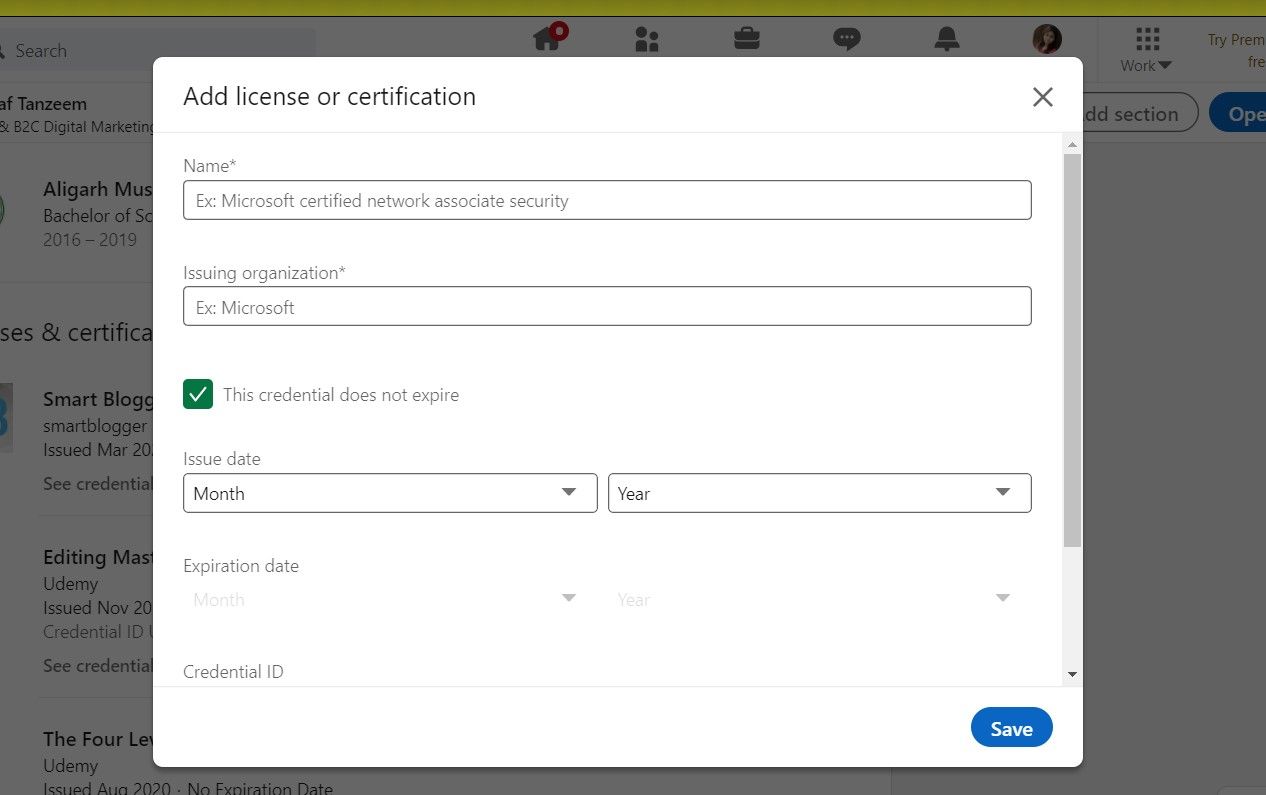Open Editing Mastery See credential link
This screenshot has height=795, width=1266.
click(98, 666)
